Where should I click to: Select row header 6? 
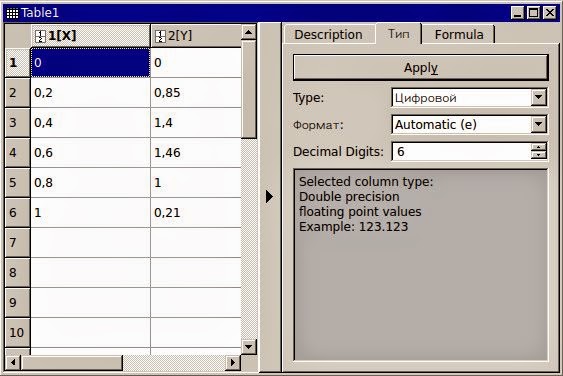tap(18, 213)
